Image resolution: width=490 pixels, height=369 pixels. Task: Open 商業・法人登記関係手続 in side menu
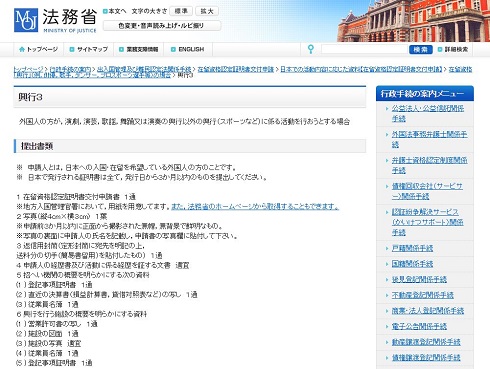click(x=428, y=311)
